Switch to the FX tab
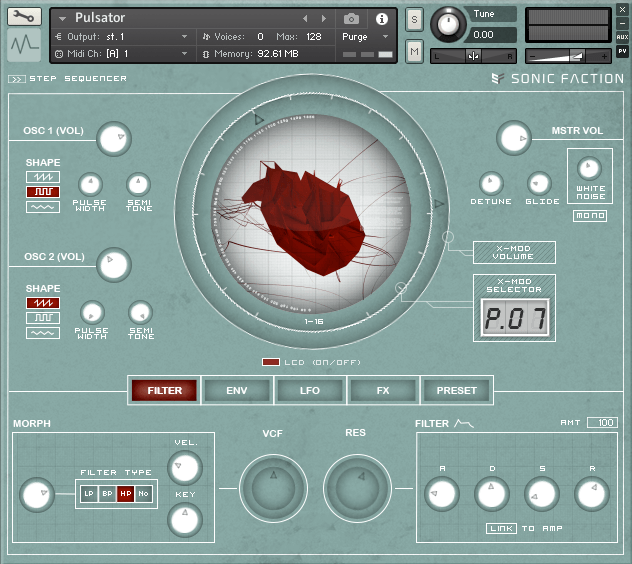Viewport: 632px width, 564px height. (383, 390)
